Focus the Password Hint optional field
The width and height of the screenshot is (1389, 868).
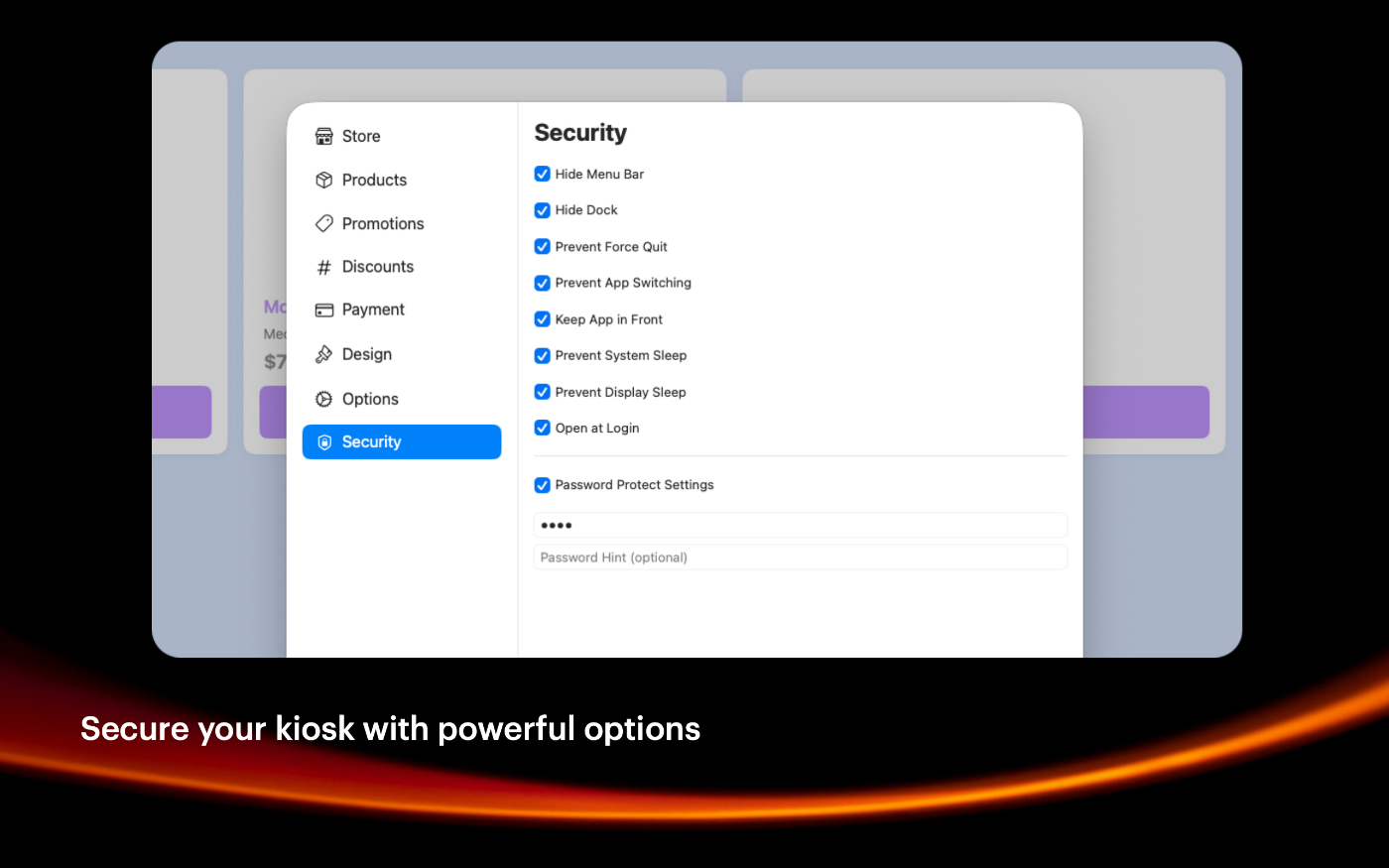[800, 558]
